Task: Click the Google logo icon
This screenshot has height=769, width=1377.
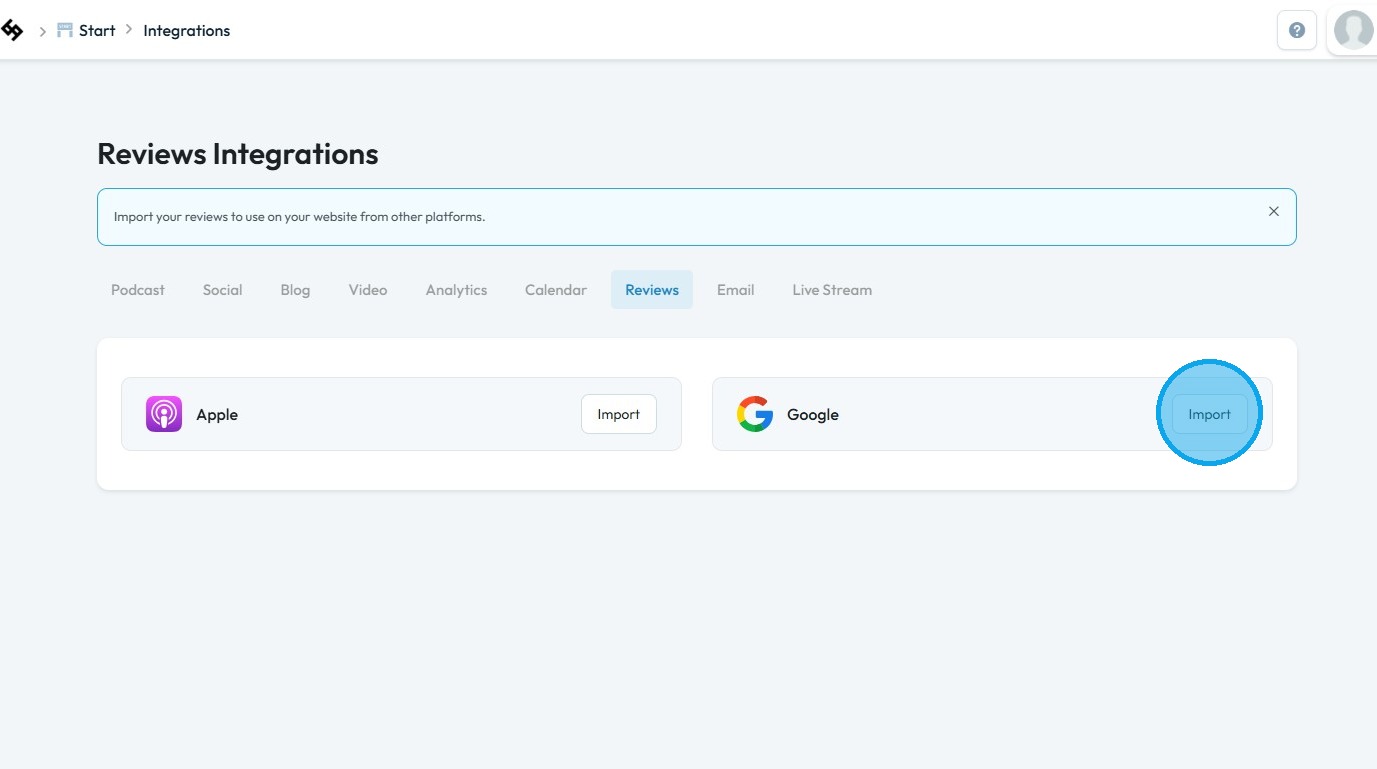Action: 755,414
